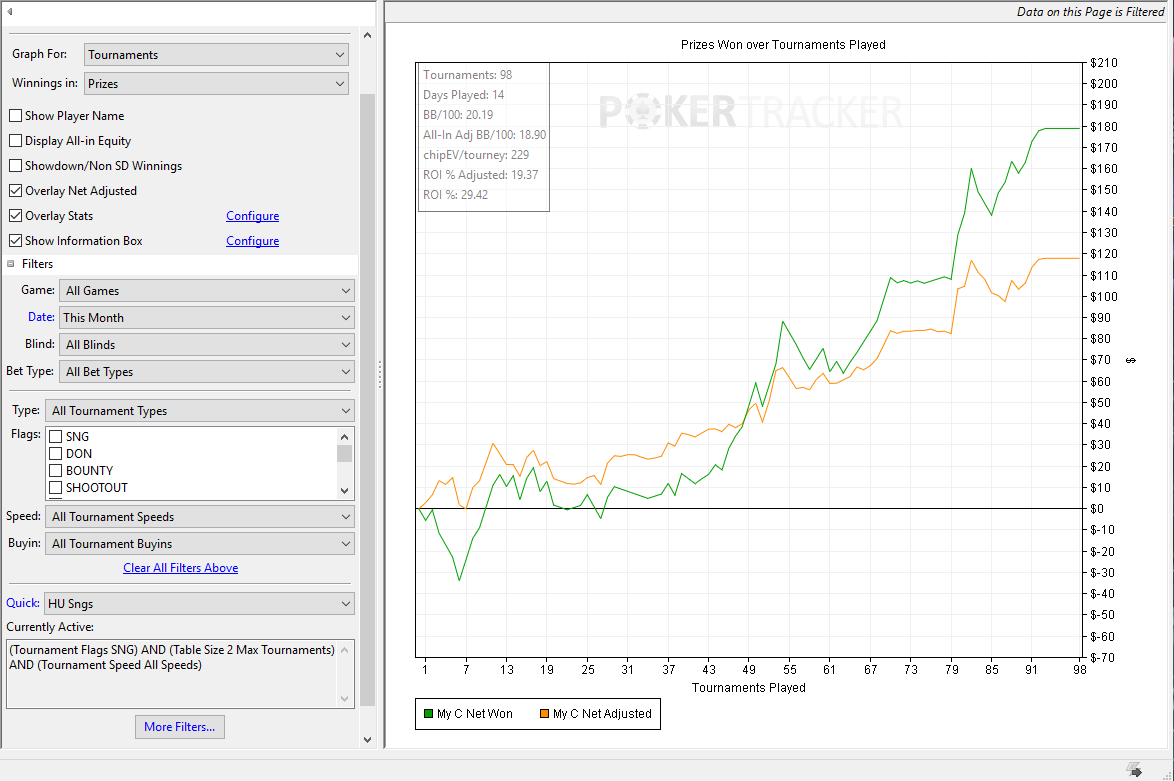This screenshot has height=781, width=1174.
Task: Click the green My C Net Won legend swatch
Action: click(x=428, y=714)
